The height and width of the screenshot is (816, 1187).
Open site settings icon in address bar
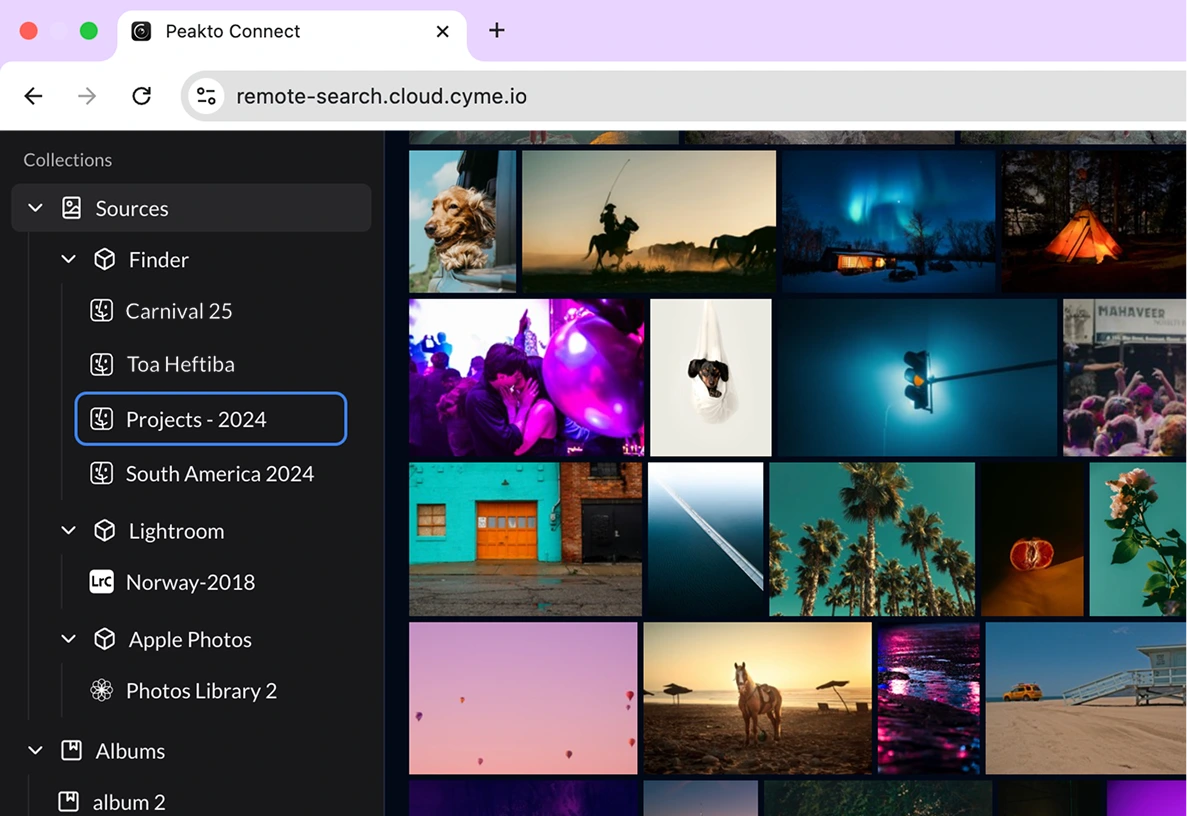pos(206,96)
